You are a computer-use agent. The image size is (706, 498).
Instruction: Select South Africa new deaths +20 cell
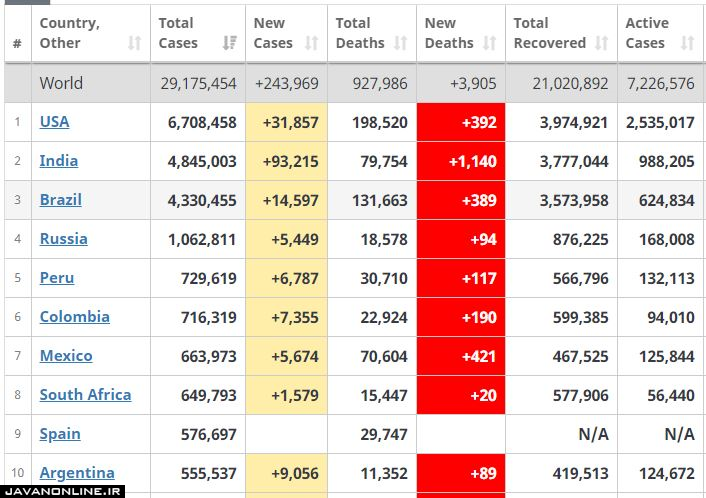[461, 395]
